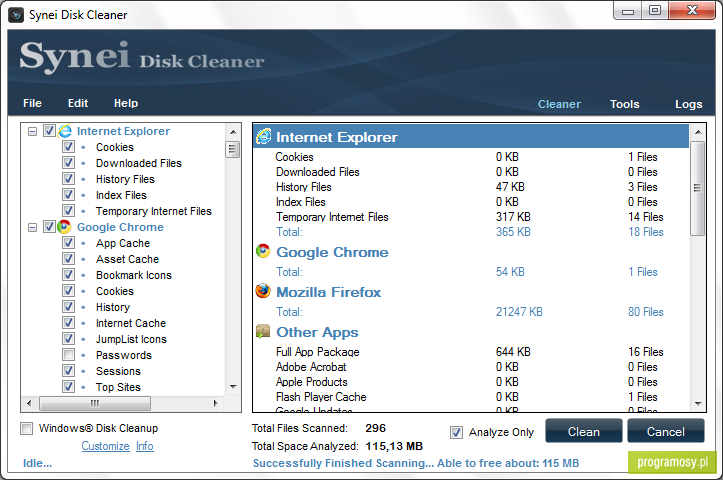
Task: Select Bookmark Icons tree item
Action: pyautogui.click(x=134, y=275)
